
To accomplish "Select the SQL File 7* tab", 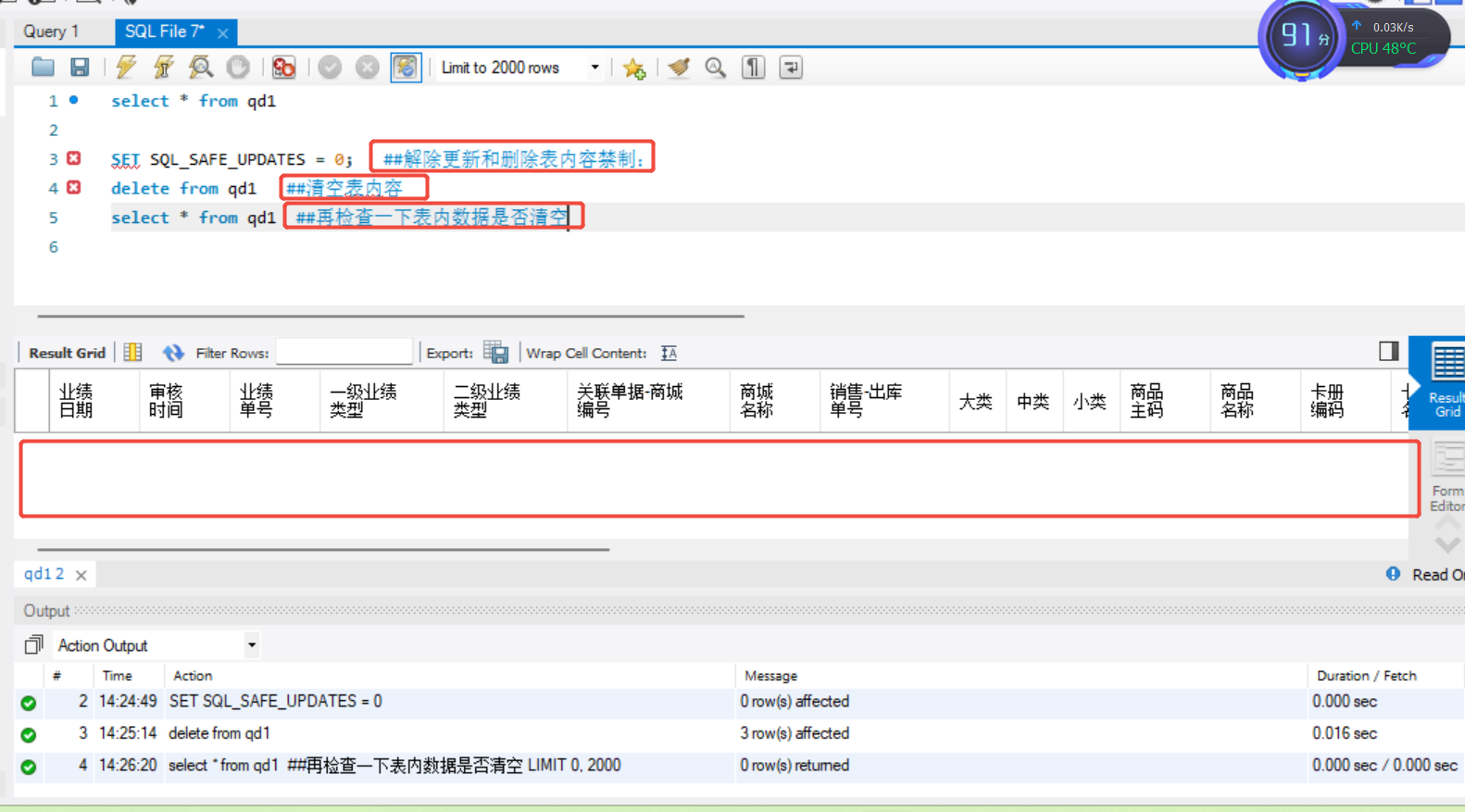I will tap(165, 31).
